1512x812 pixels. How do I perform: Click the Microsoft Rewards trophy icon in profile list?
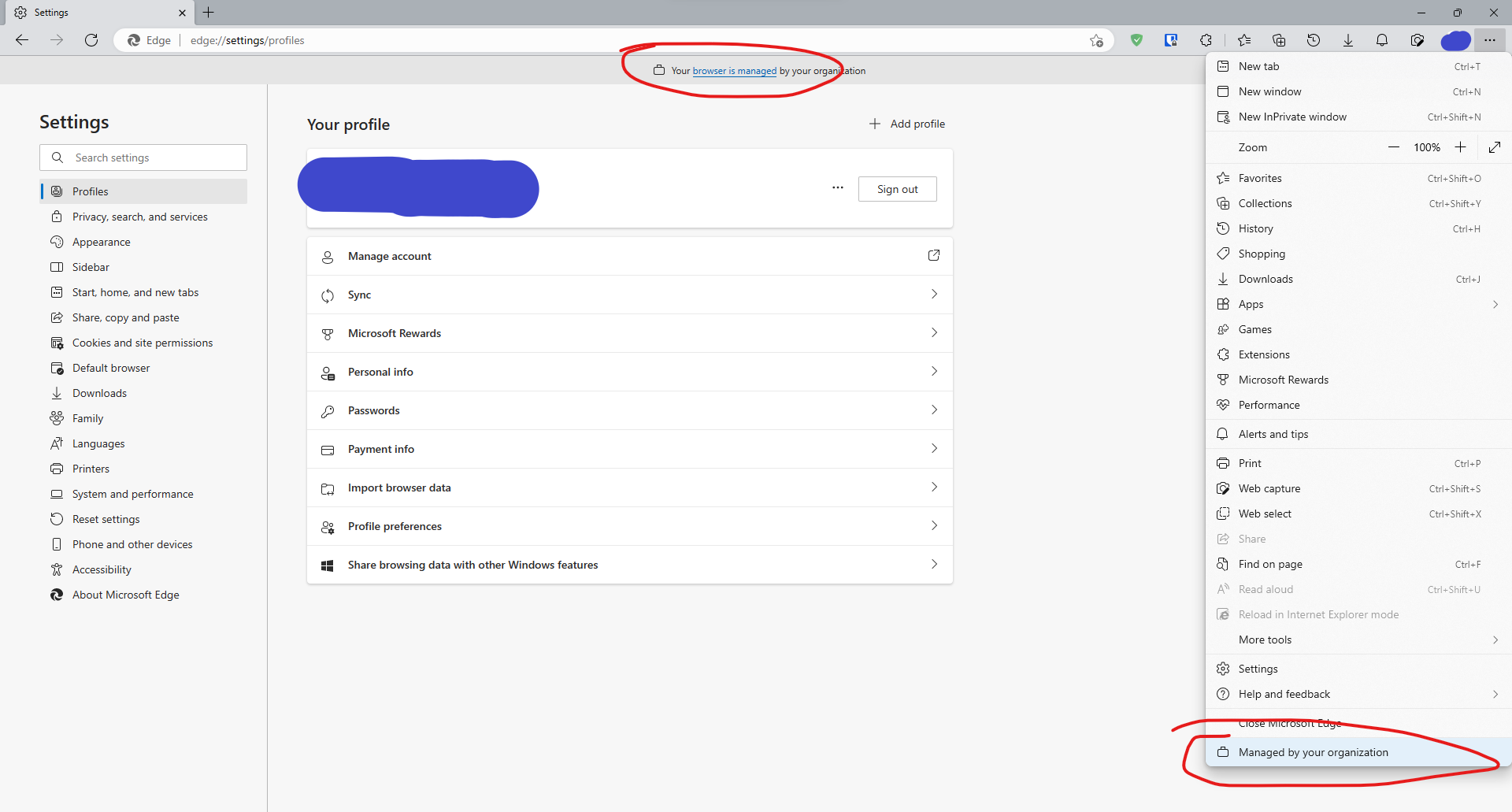(328, 334)
